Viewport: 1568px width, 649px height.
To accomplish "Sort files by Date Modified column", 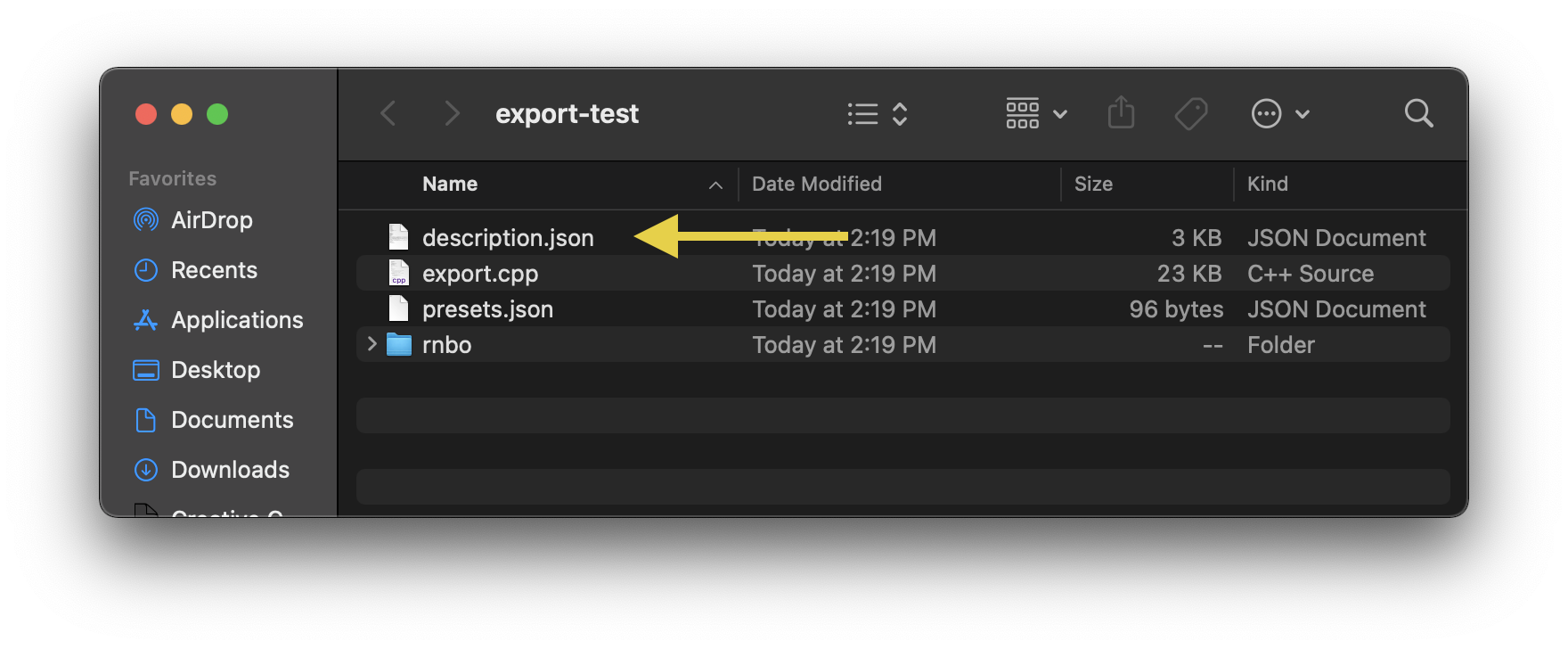I will [x=816, y=185].
